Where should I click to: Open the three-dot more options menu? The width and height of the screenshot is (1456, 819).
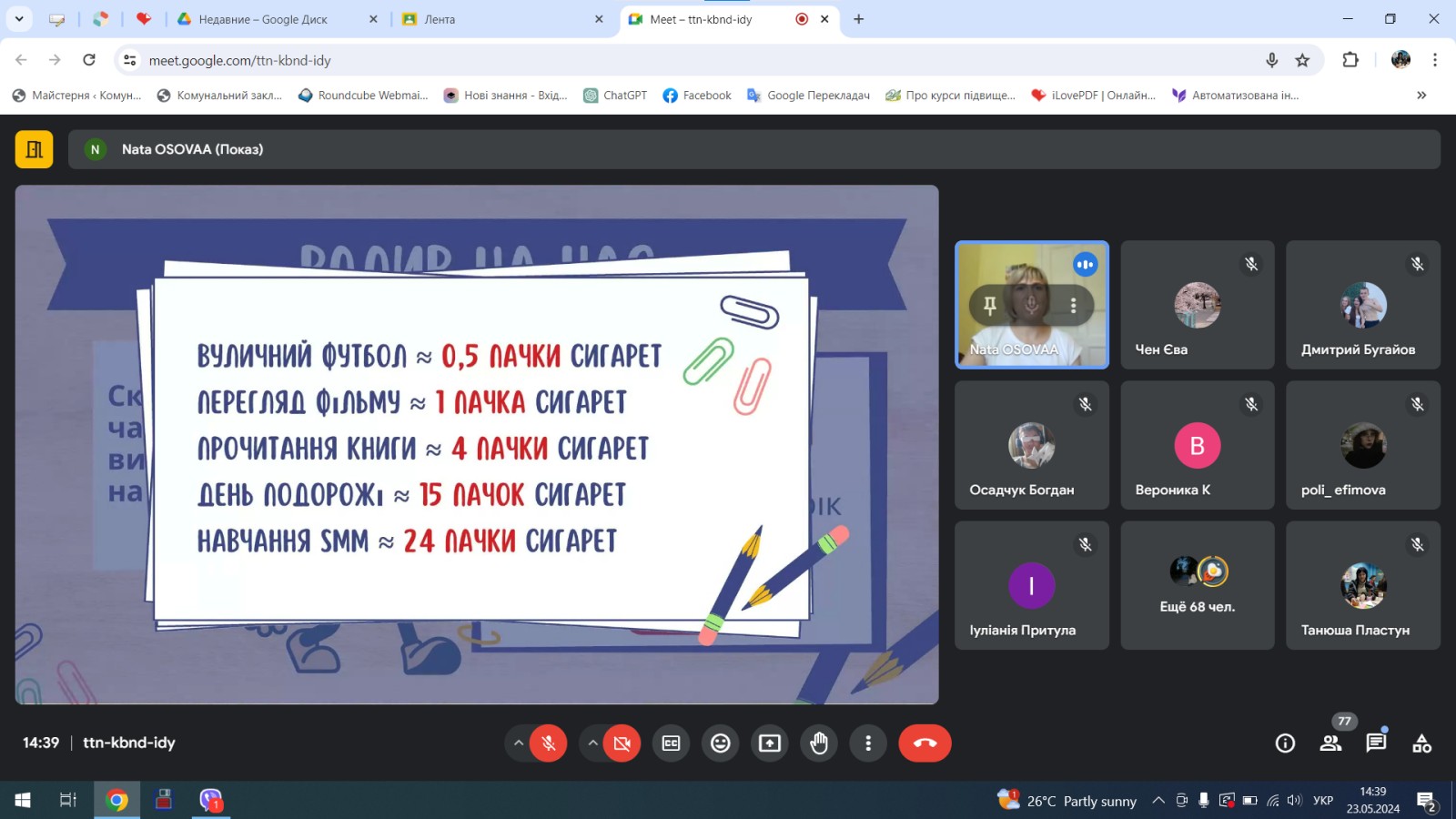(x=868, y=743)
